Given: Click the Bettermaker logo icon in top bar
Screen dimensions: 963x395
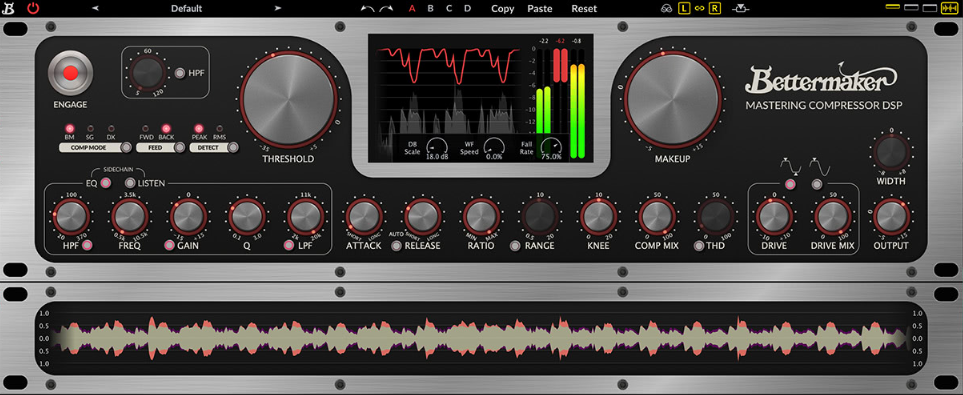Looking at the screenshot, I should (x=7, y=9).
